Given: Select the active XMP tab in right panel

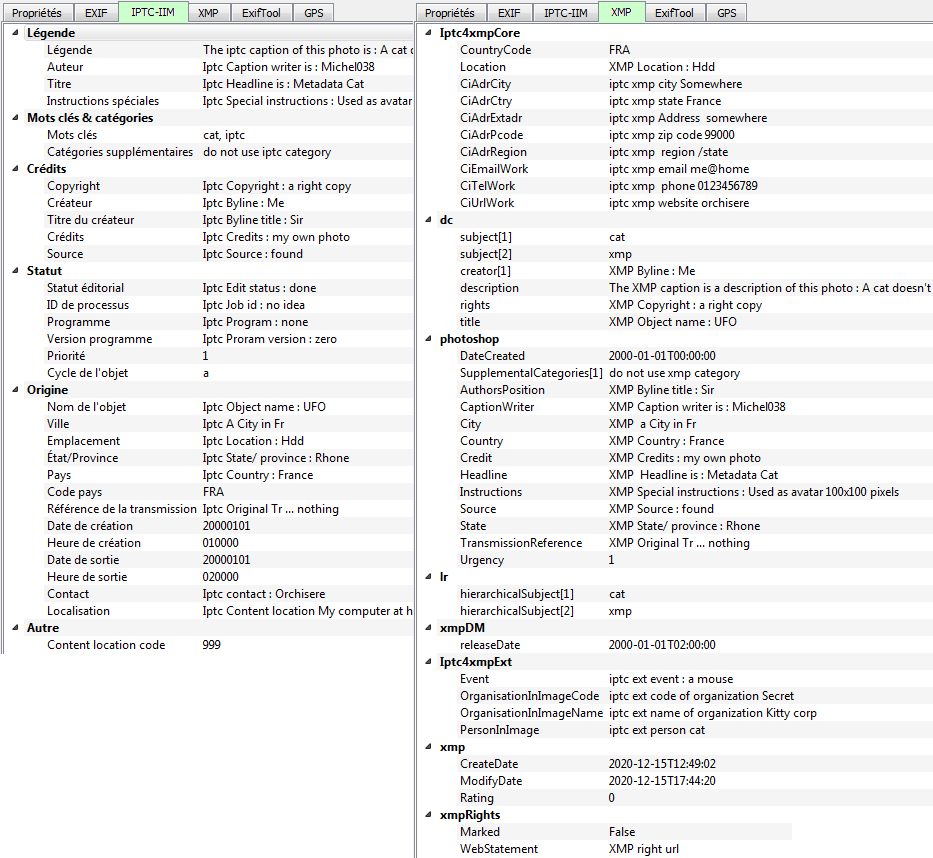Looking at the screenshot, I should [621, 12].
